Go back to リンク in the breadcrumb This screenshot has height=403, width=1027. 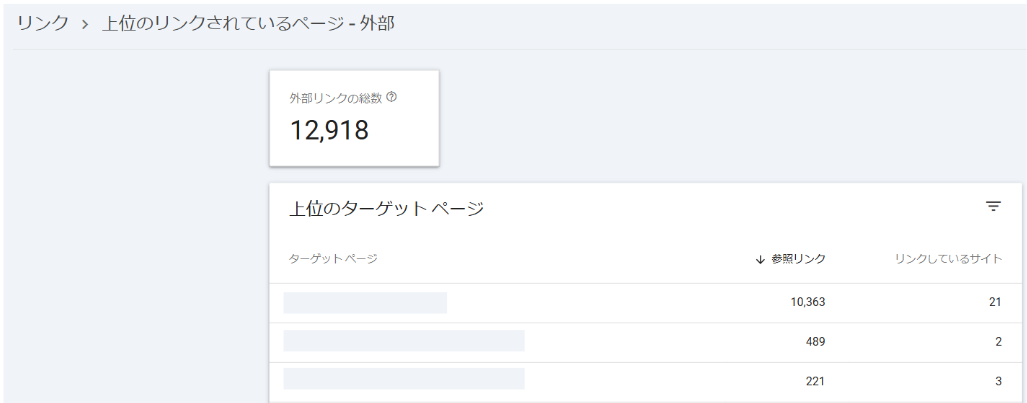[42, 23]
